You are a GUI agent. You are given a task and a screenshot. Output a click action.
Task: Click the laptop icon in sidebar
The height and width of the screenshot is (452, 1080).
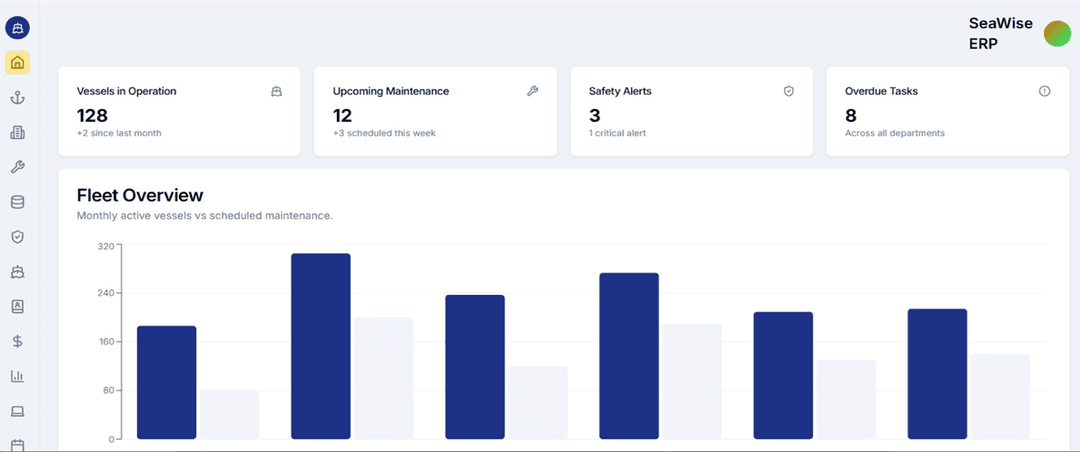tap(17, 411)
